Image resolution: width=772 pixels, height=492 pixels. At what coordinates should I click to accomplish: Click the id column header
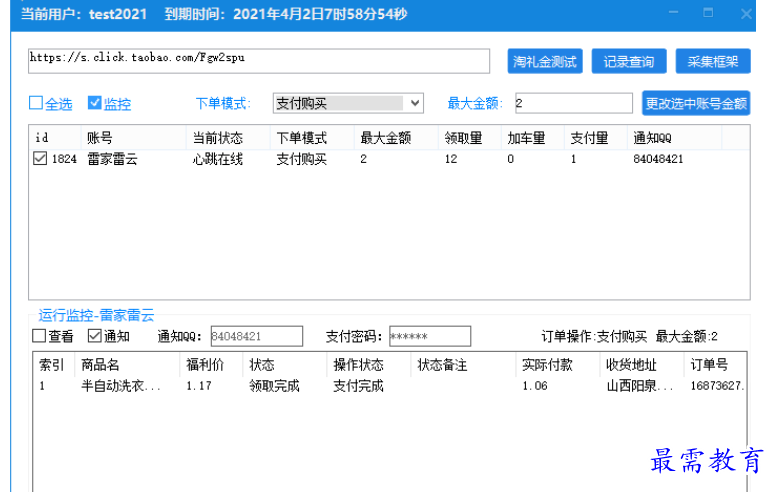[x=55, y=138]
